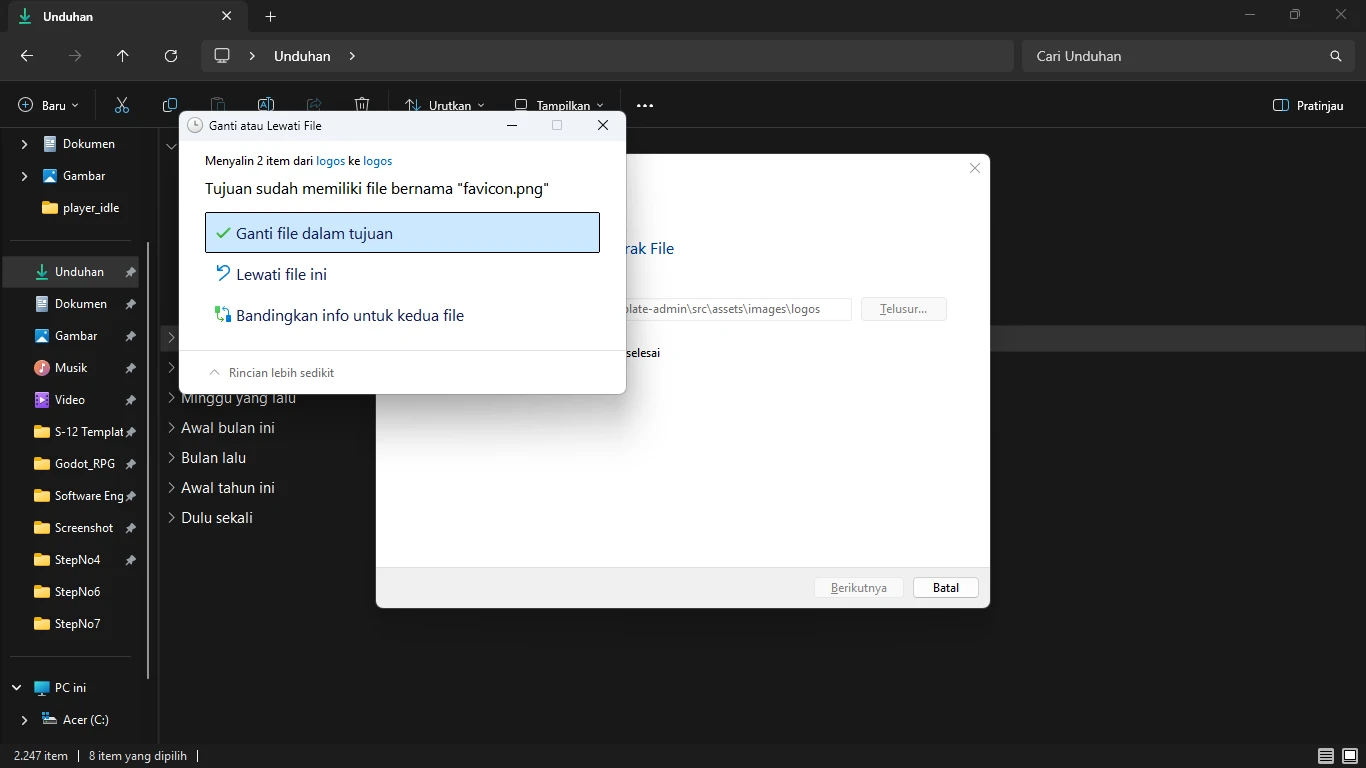
Task: Click the Copy icon in toolbar
Action: point(170,105)
